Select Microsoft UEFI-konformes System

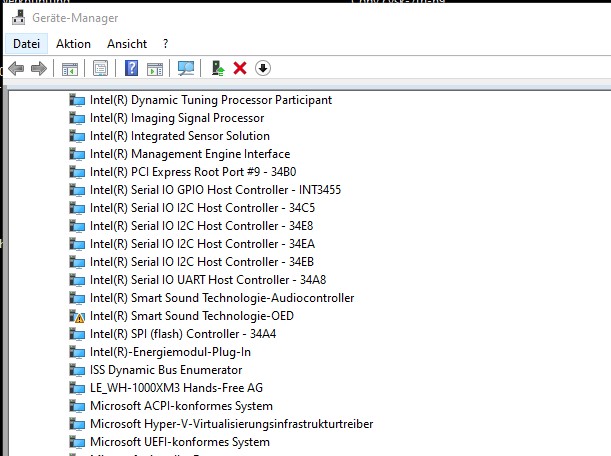[180, 442]
